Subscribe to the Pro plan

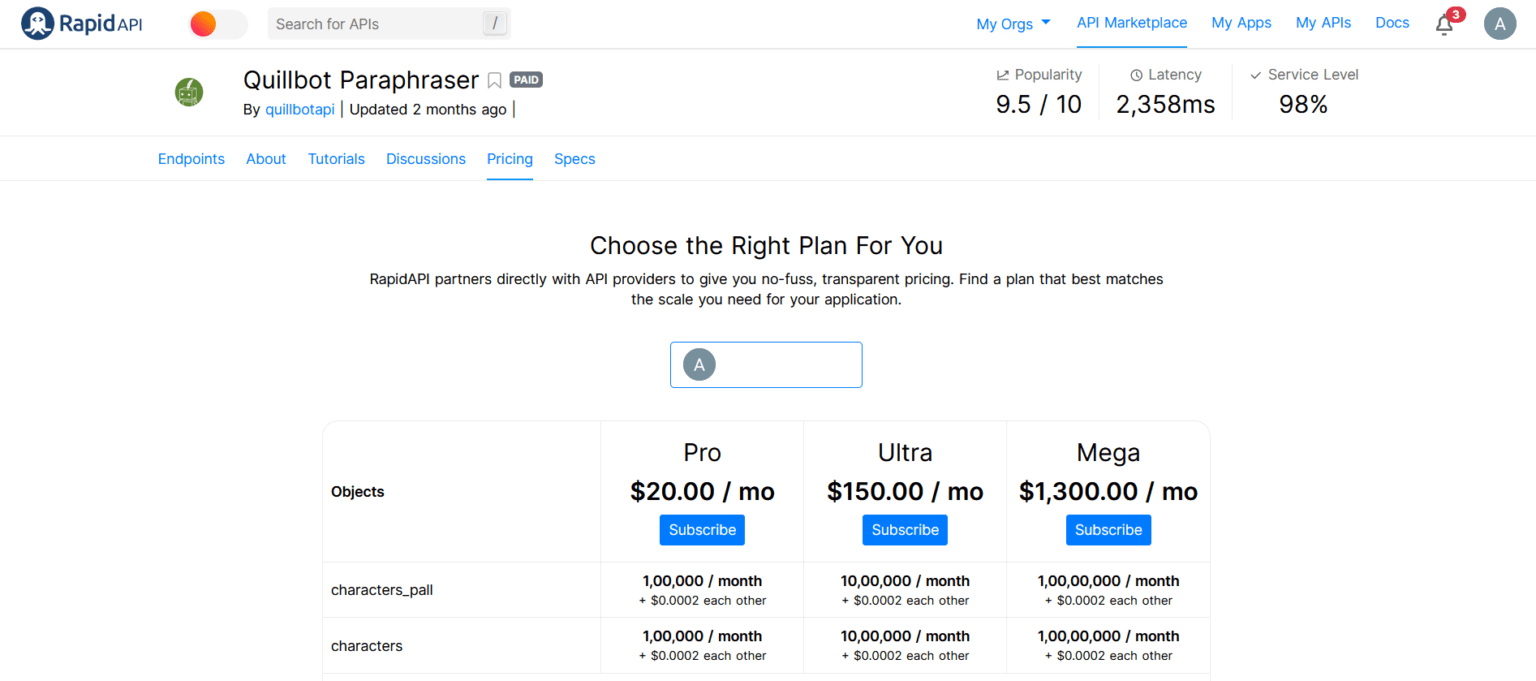(702, 530)
